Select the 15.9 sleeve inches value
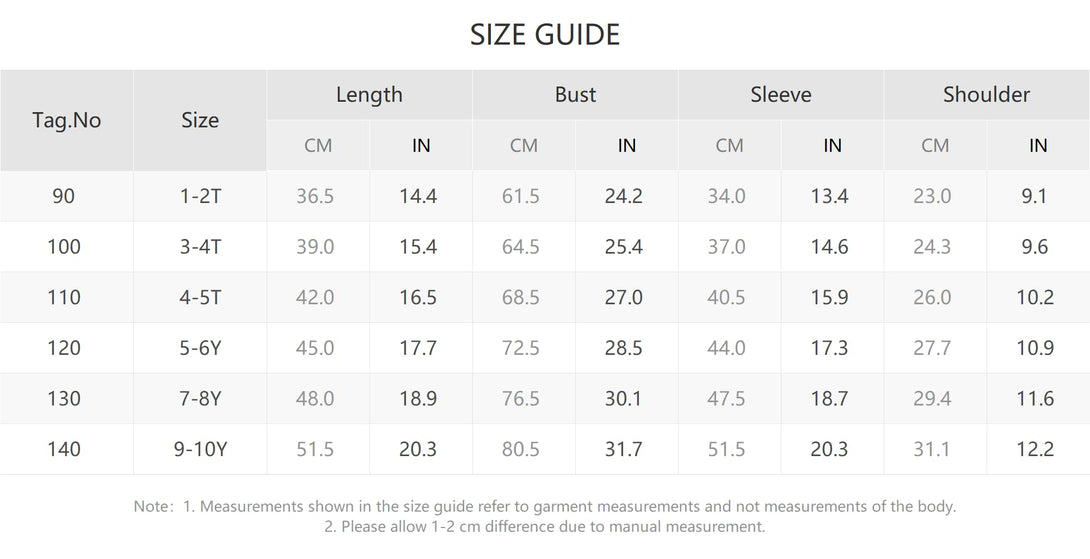Viewport: 1090px width, 559px height. (x=829, y=298)
